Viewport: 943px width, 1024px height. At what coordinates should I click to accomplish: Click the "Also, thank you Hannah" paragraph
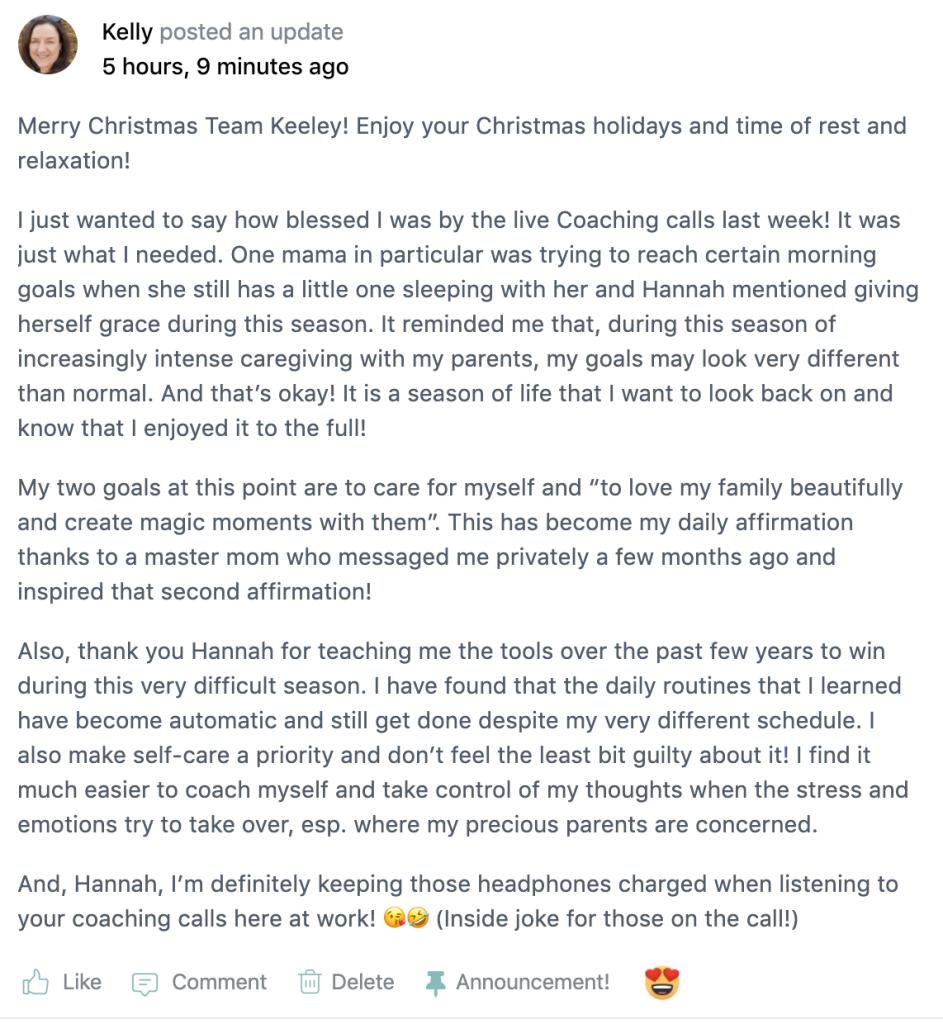461,739
